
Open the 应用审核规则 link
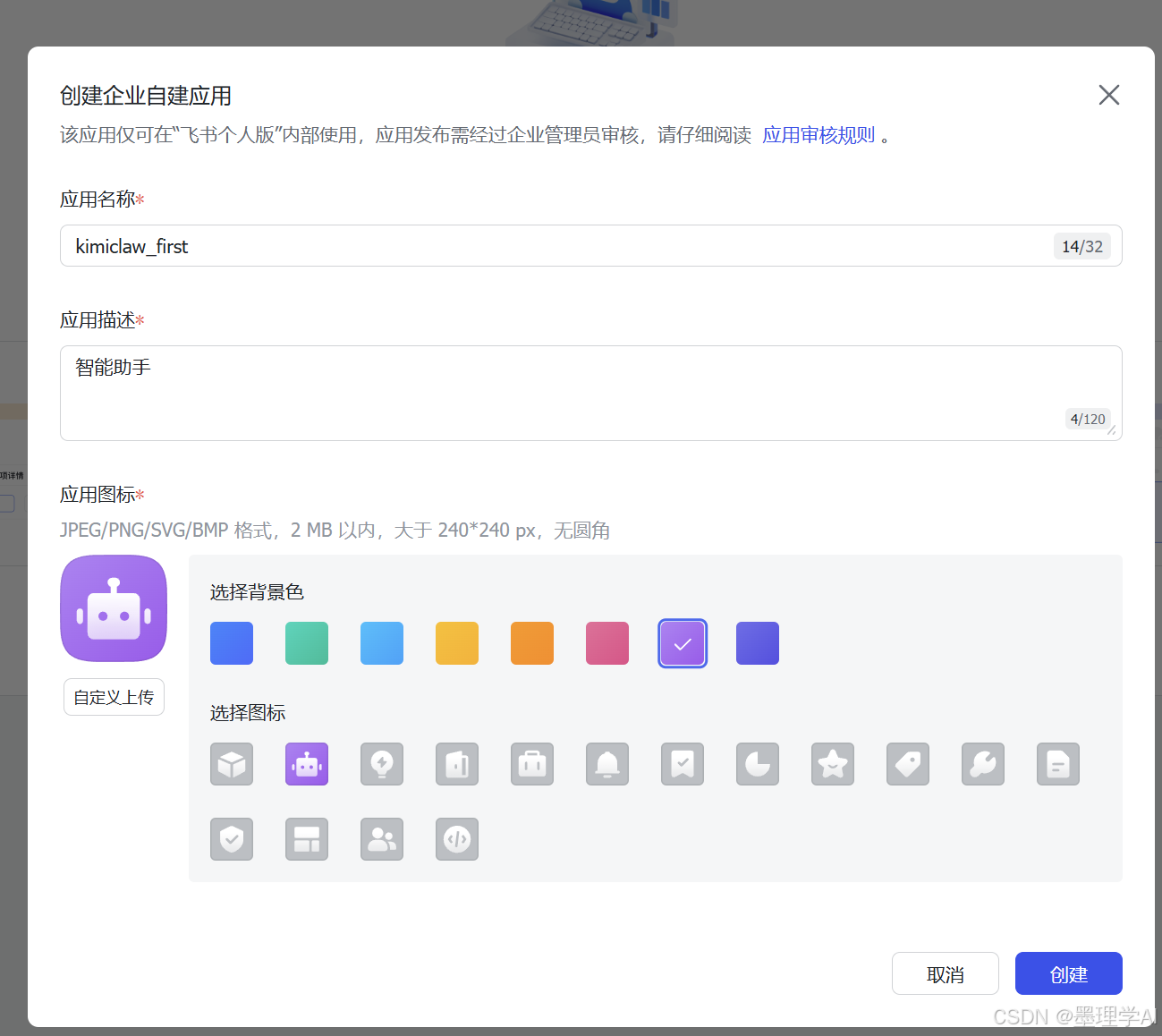(x=818, y=135)
